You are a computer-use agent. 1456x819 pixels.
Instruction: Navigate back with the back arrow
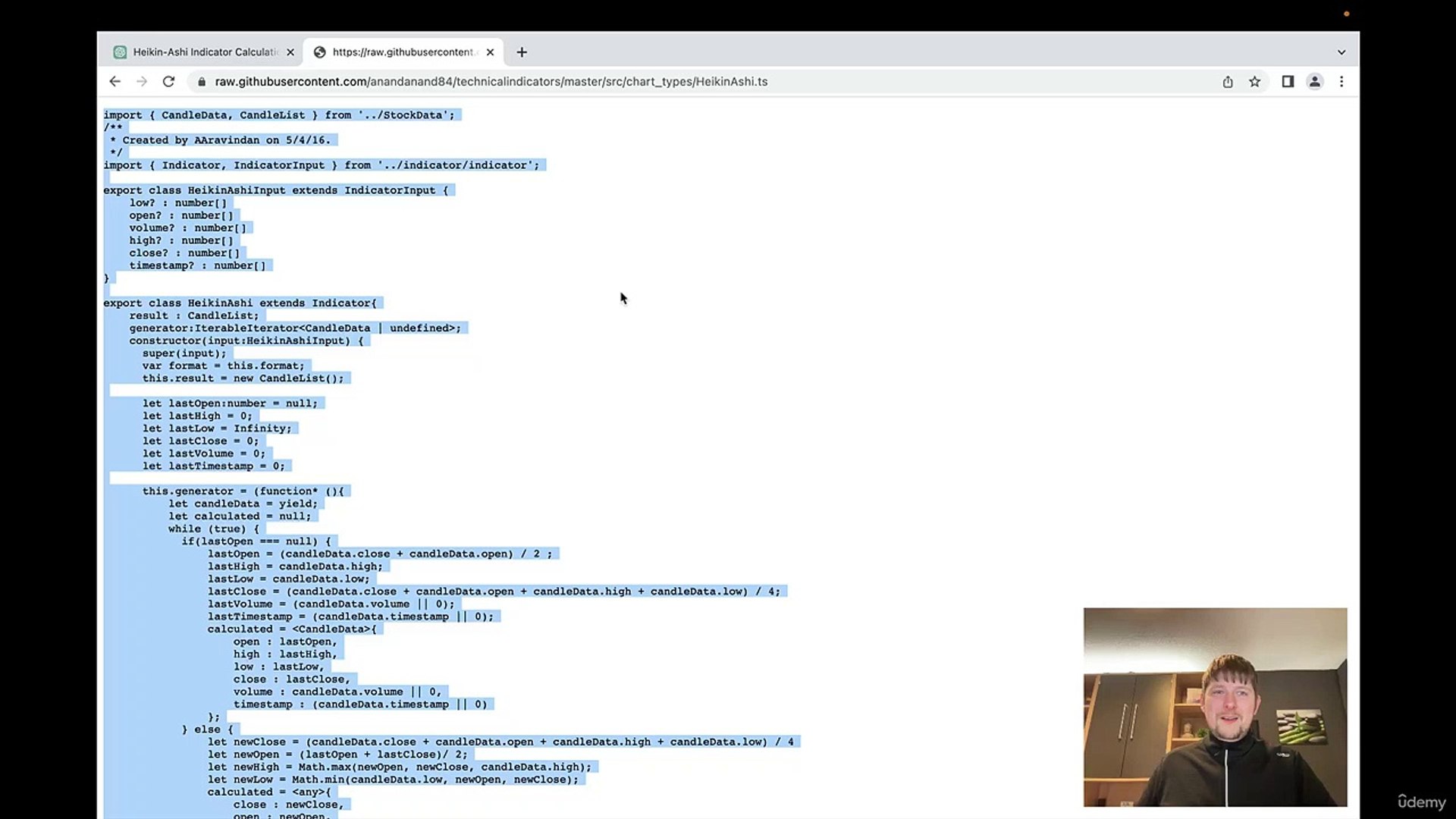click(115, 81)
